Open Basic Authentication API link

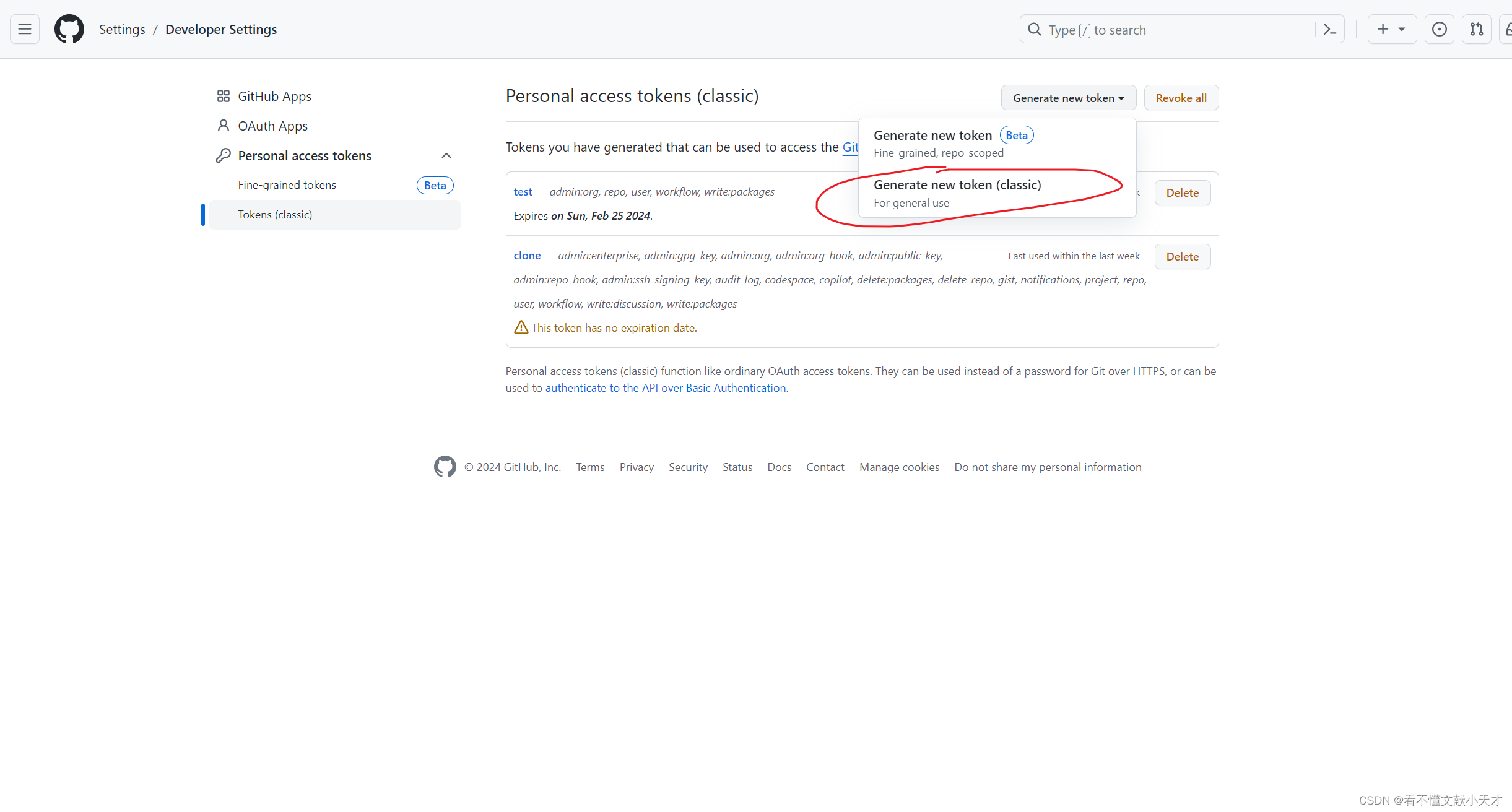[665, 388]
